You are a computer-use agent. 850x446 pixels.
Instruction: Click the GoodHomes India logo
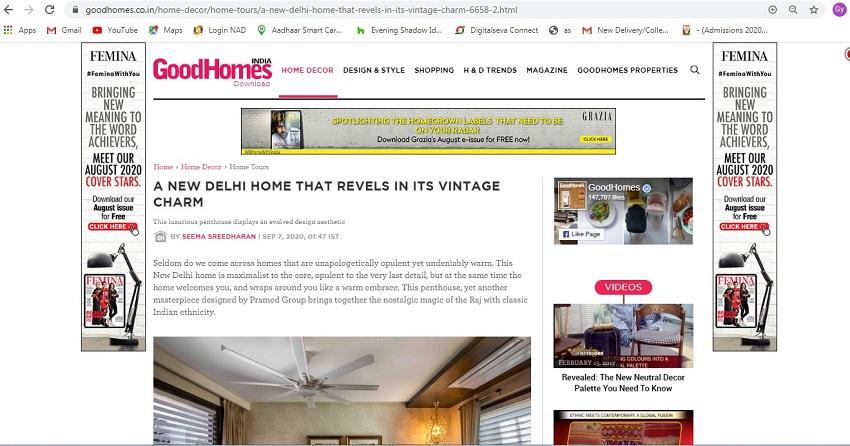tap(212, 71)
